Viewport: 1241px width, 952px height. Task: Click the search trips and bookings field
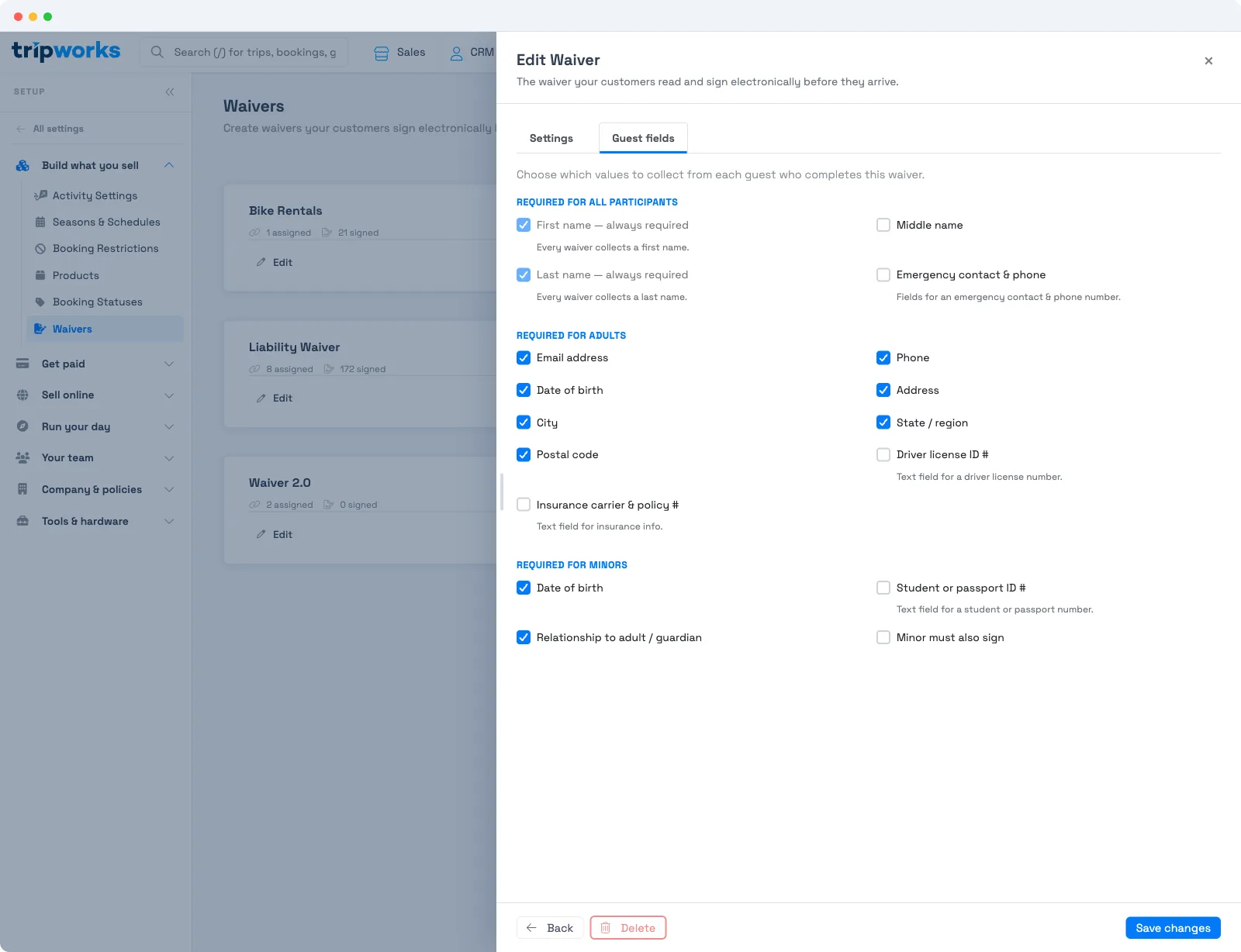click(x=244, y=52)
